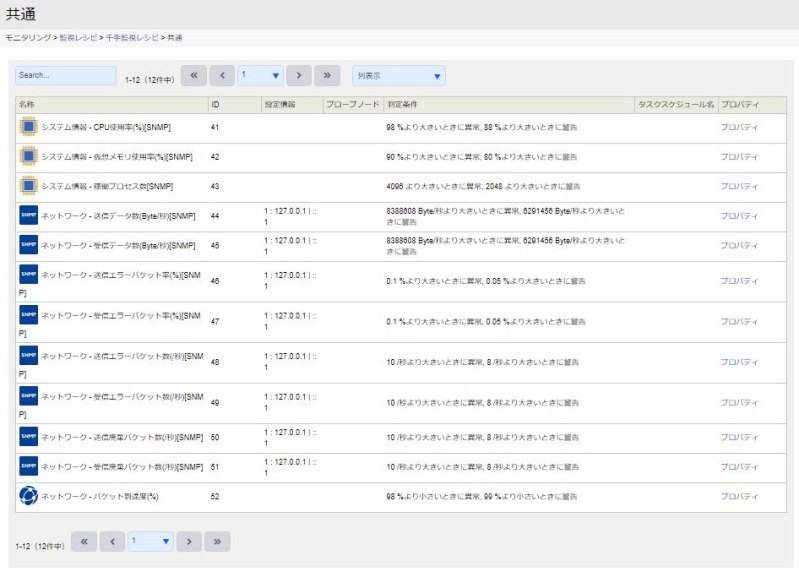Sort by ID column header
This screenshot has height=572, width=799.
tap(234, 104)
